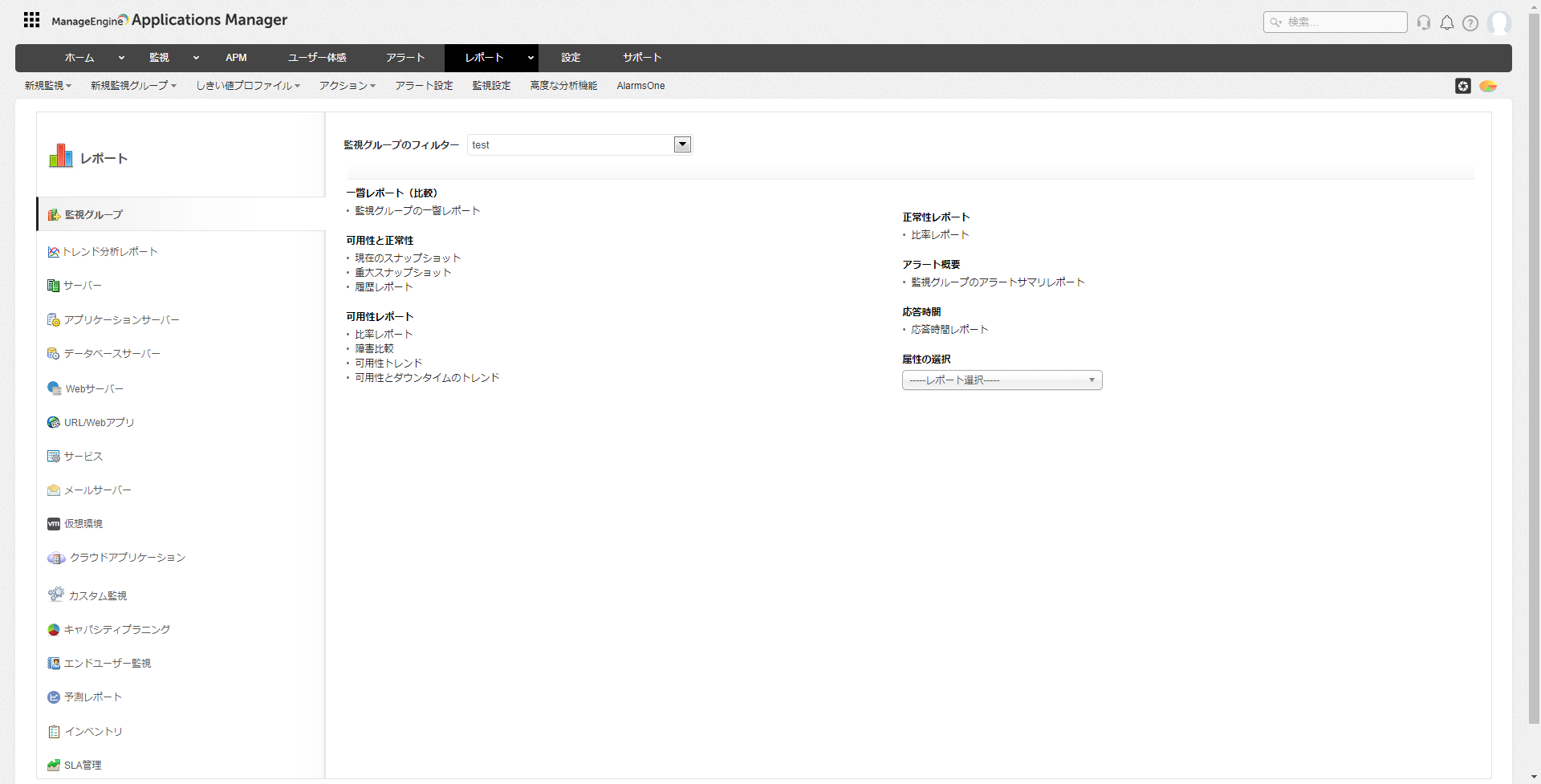Click the dark refresh square icon in the sub-toolbar
Screen dimensions: 1541x784
pyautogui.click(x=1463, y=86)
